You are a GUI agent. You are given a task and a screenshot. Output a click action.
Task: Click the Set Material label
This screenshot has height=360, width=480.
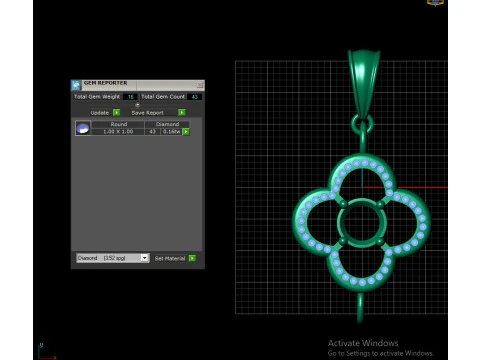pos(170,258)
